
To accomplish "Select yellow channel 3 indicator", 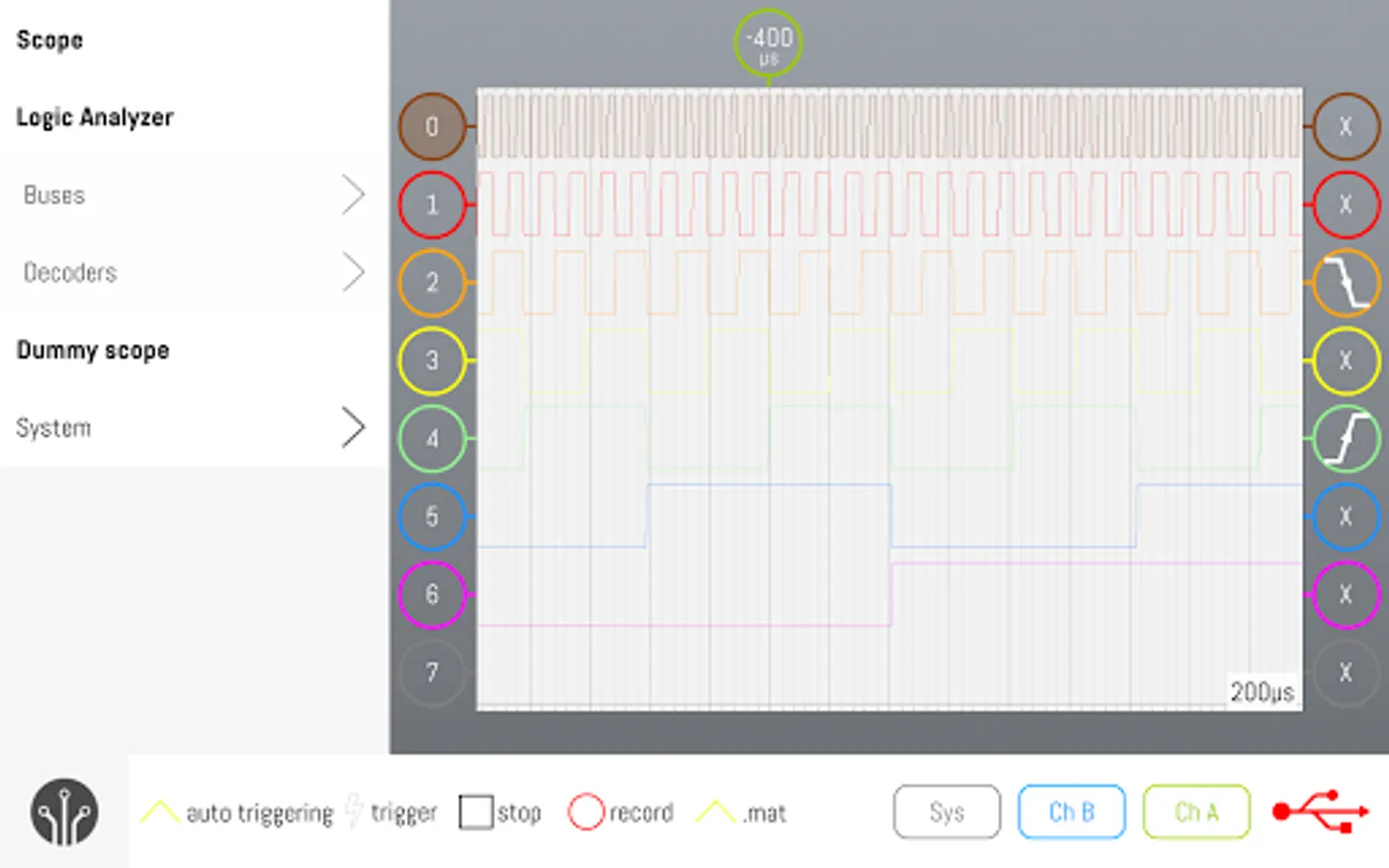I will [432, 361].
